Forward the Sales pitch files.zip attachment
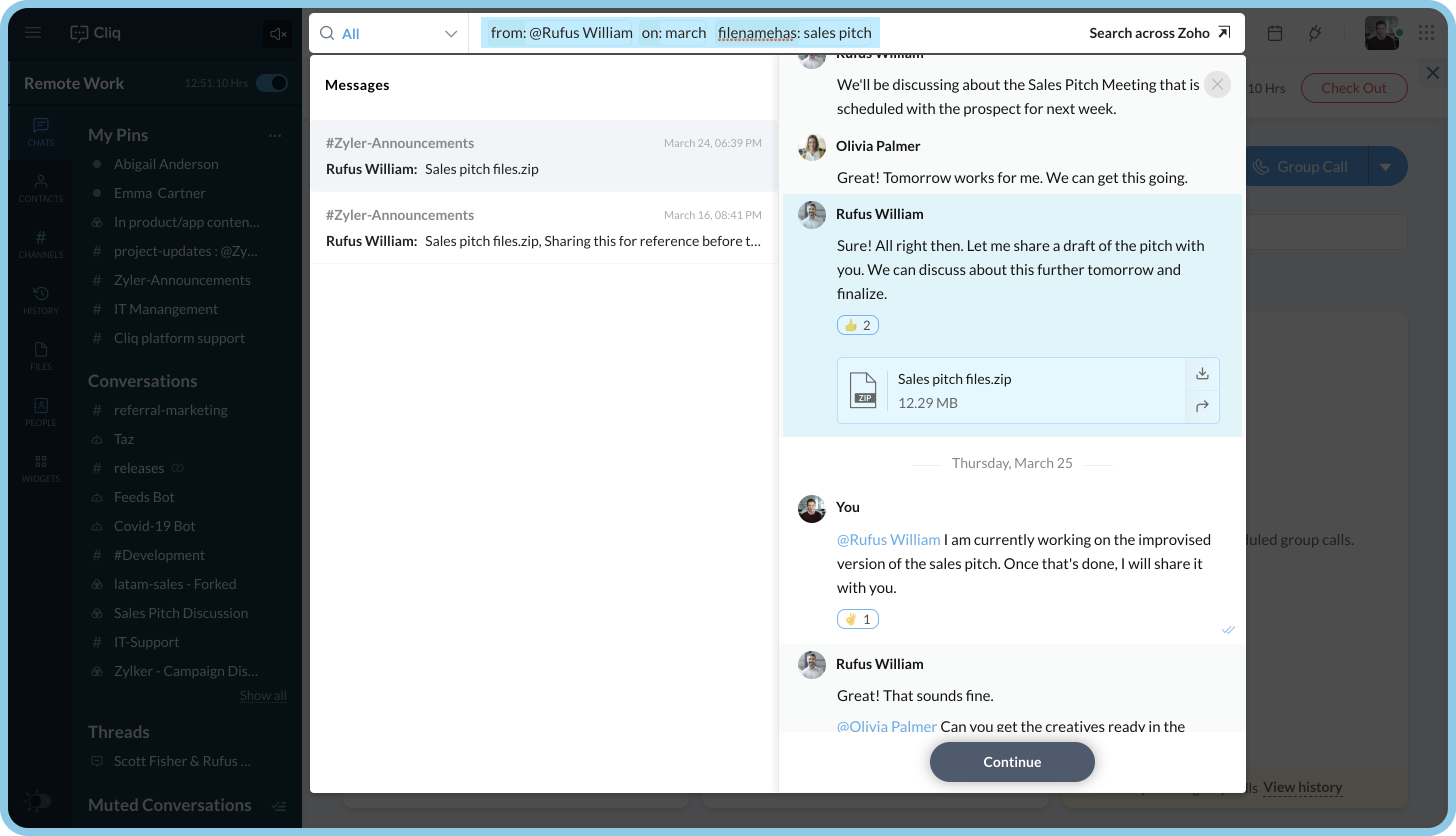Image resolution: width=1456 pixels, height=836 pixels. pyautogui.click(x=1202, y=406)
